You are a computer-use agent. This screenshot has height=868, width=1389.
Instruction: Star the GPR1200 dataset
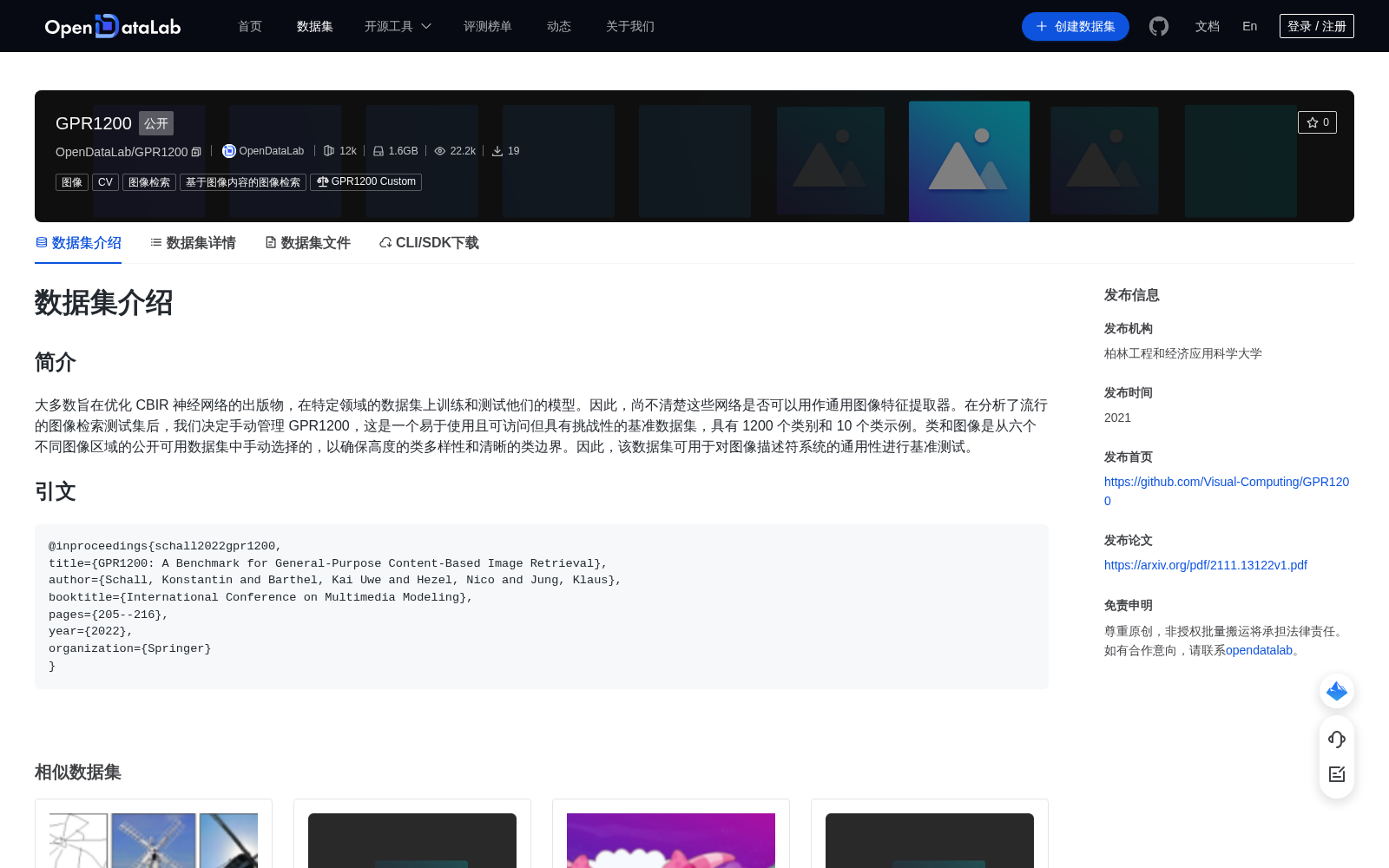[1317, 122]
